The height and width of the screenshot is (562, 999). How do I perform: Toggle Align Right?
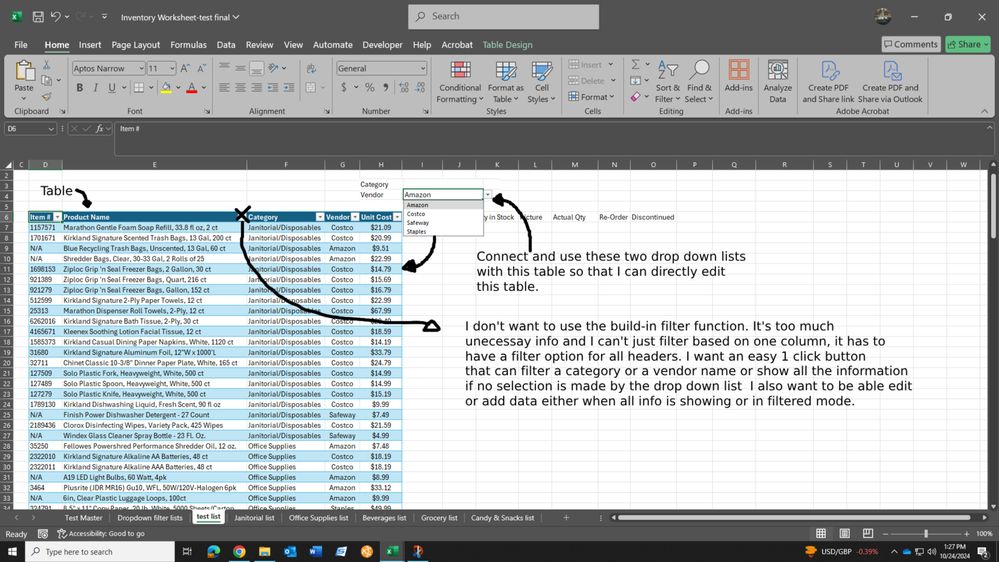[x=256, y=88]
